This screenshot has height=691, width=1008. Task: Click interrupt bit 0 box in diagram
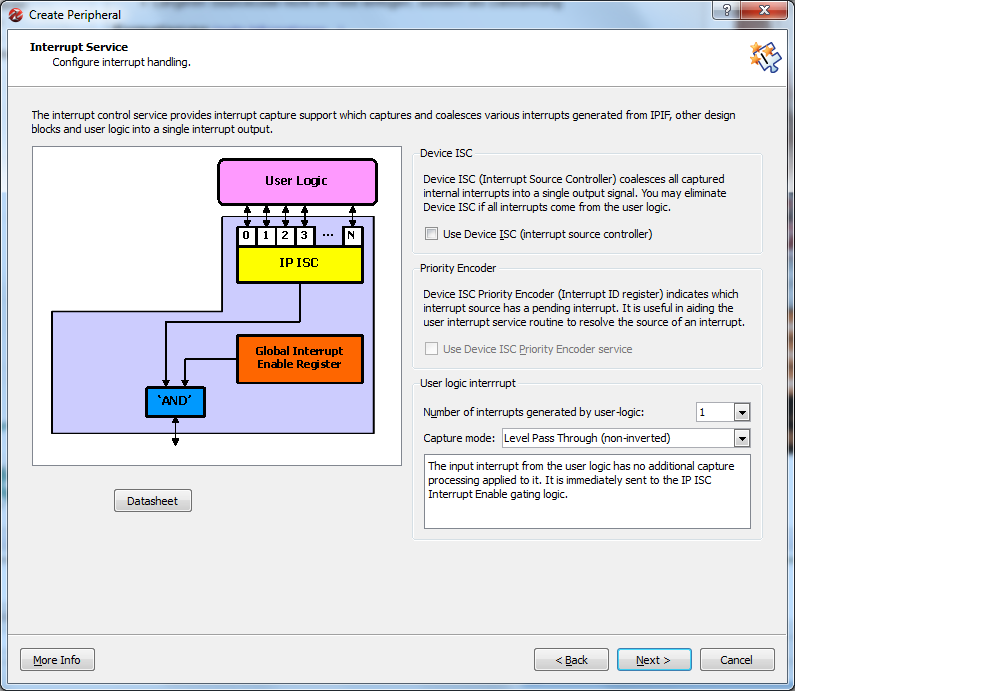pos(246,235)
